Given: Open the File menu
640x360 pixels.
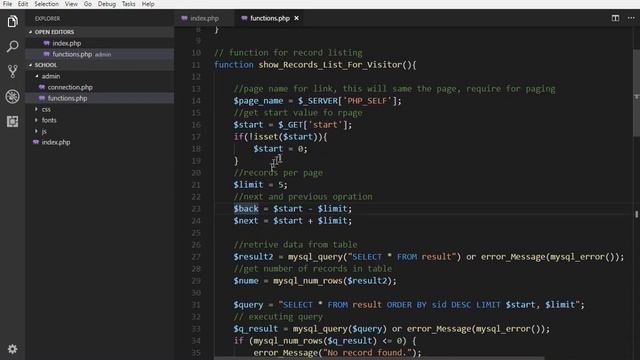Looking at the screenshot, I should pos(7,4).
